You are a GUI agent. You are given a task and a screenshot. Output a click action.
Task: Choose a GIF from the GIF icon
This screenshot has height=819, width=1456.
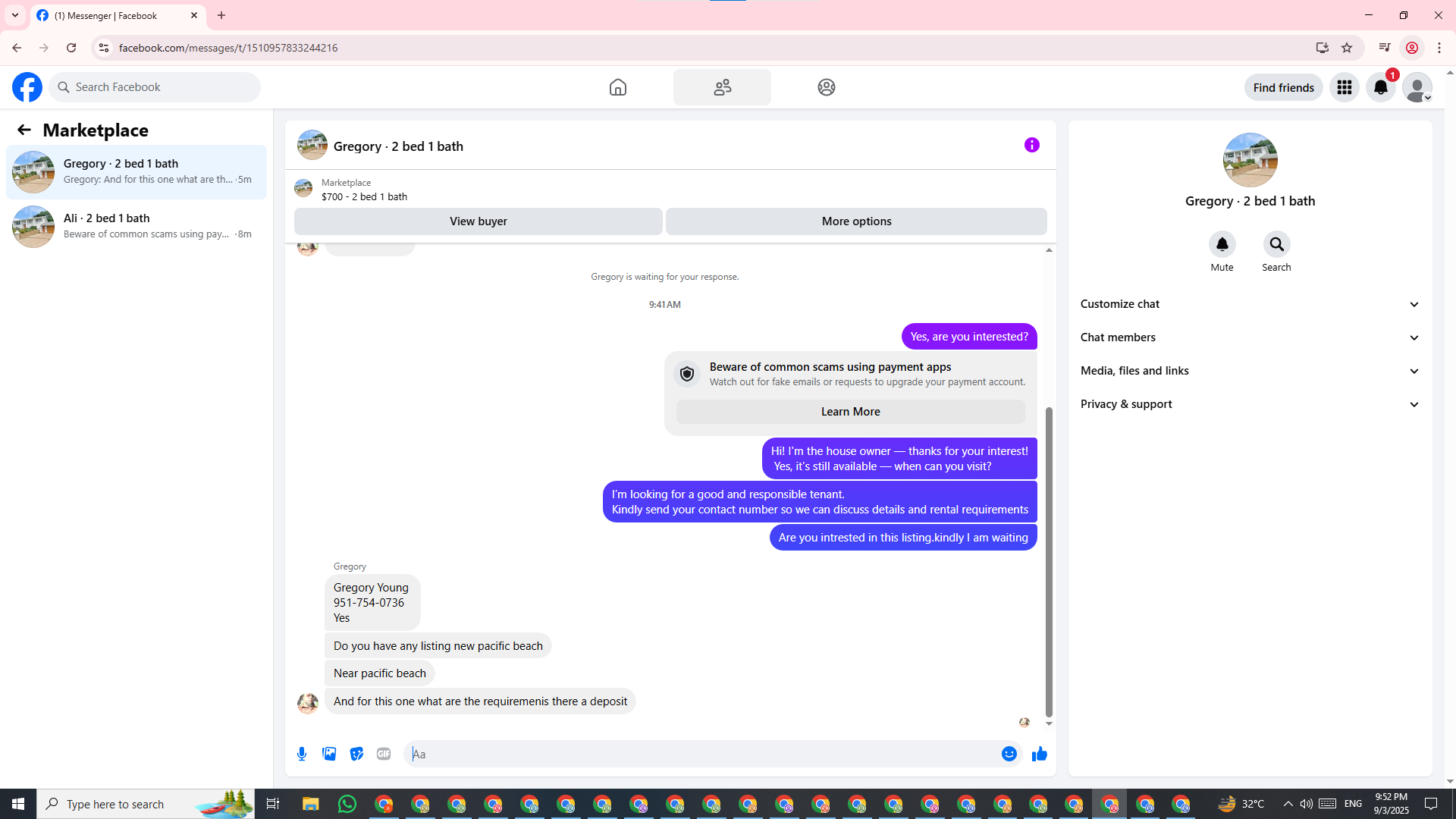[384, 754]
